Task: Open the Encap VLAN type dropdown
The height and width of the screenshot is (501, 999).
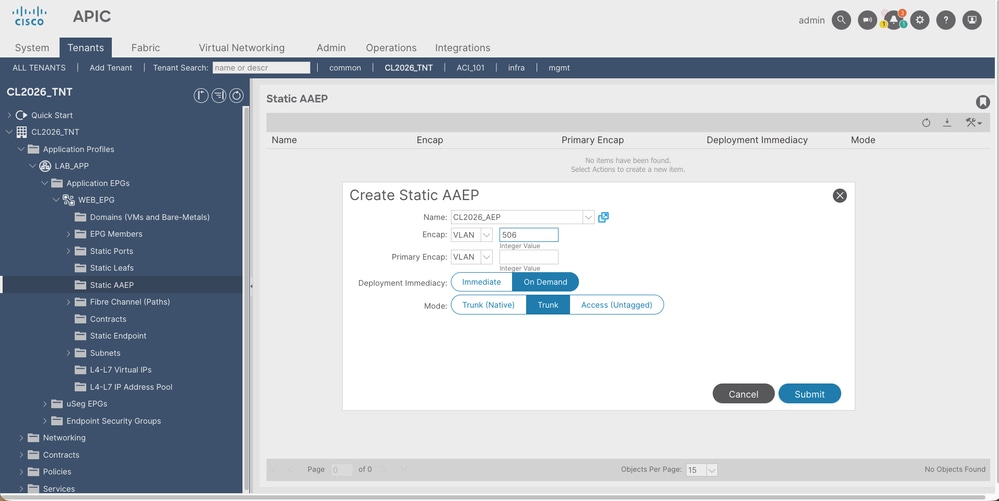Action: [x=487, y=235]
